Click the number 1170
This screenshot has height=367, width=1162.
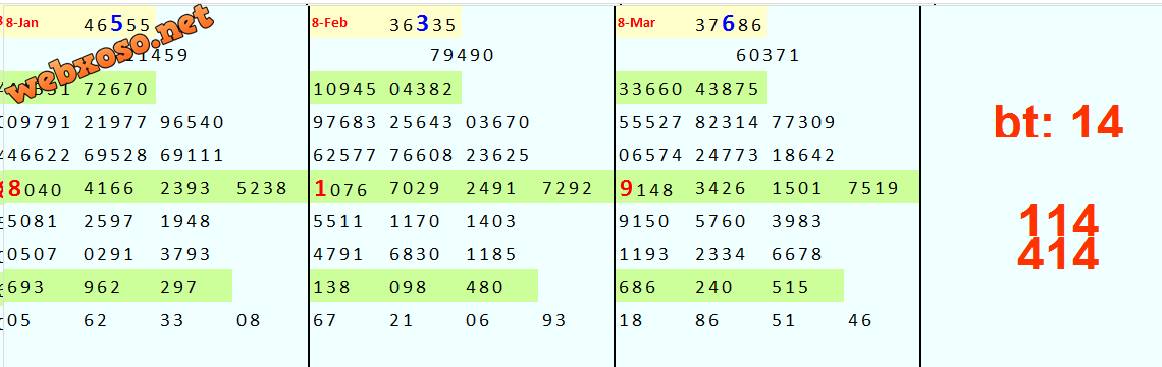coord(414,221)
